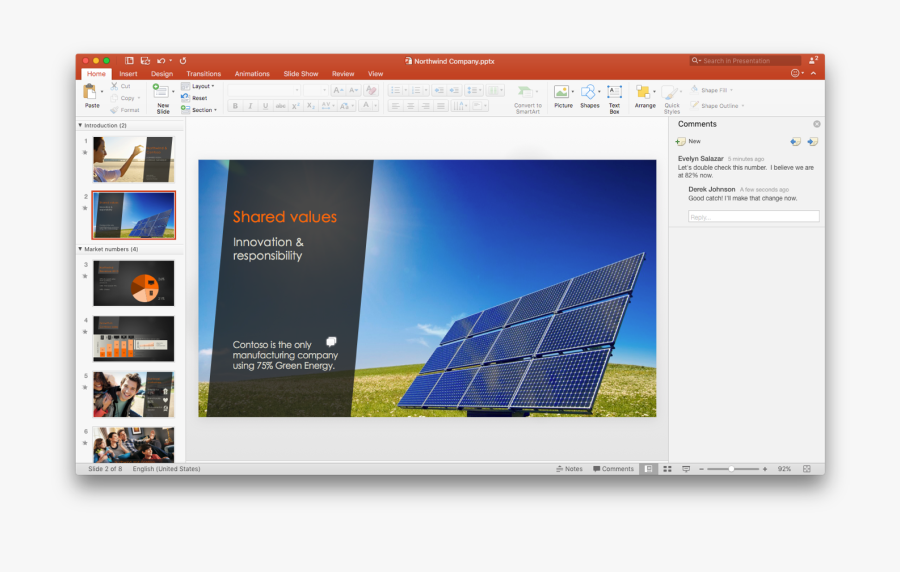Switch to Slide Sorter view
The width and height of the screenshot is (900, 572).
pyautogui.click(x=667, y=469)
